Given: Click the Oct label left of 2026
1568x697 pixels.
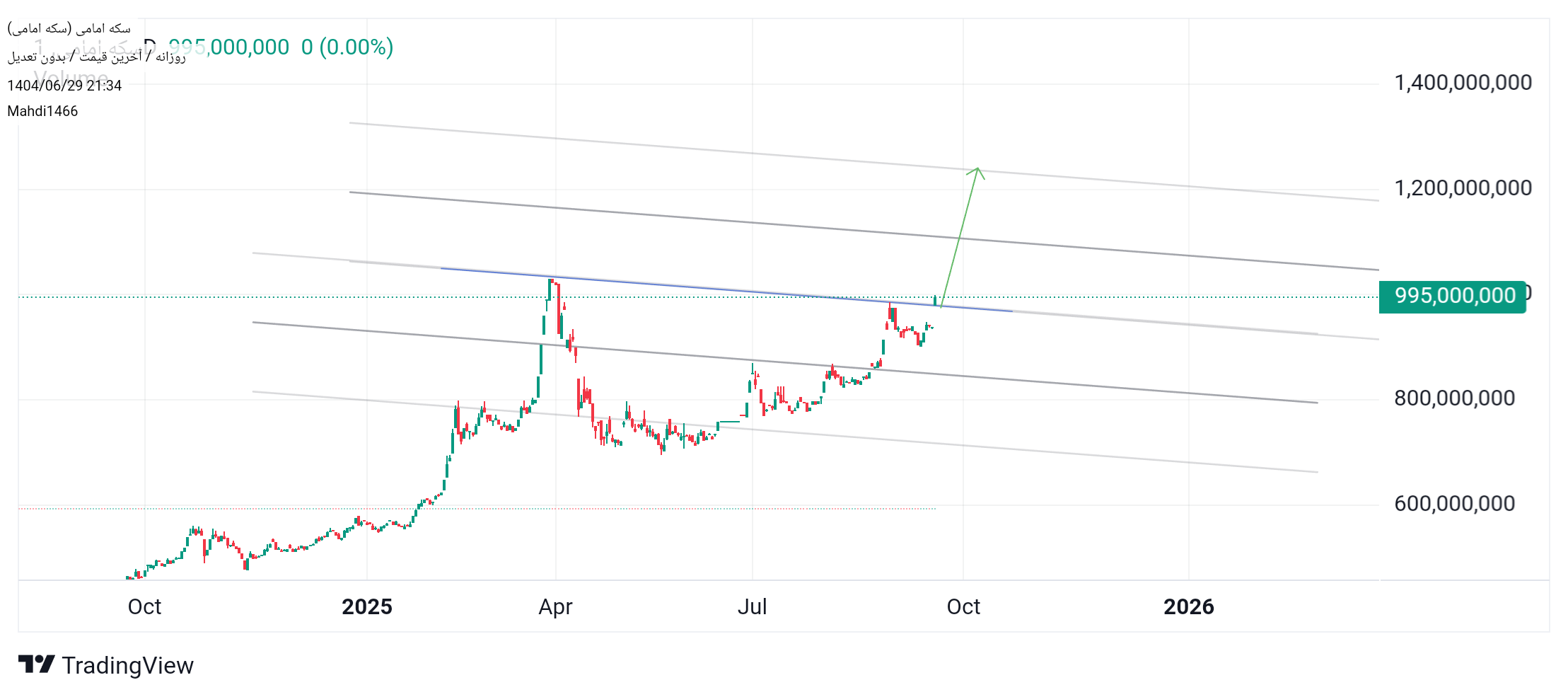Looking at the screenshot, I should point(963,607).
